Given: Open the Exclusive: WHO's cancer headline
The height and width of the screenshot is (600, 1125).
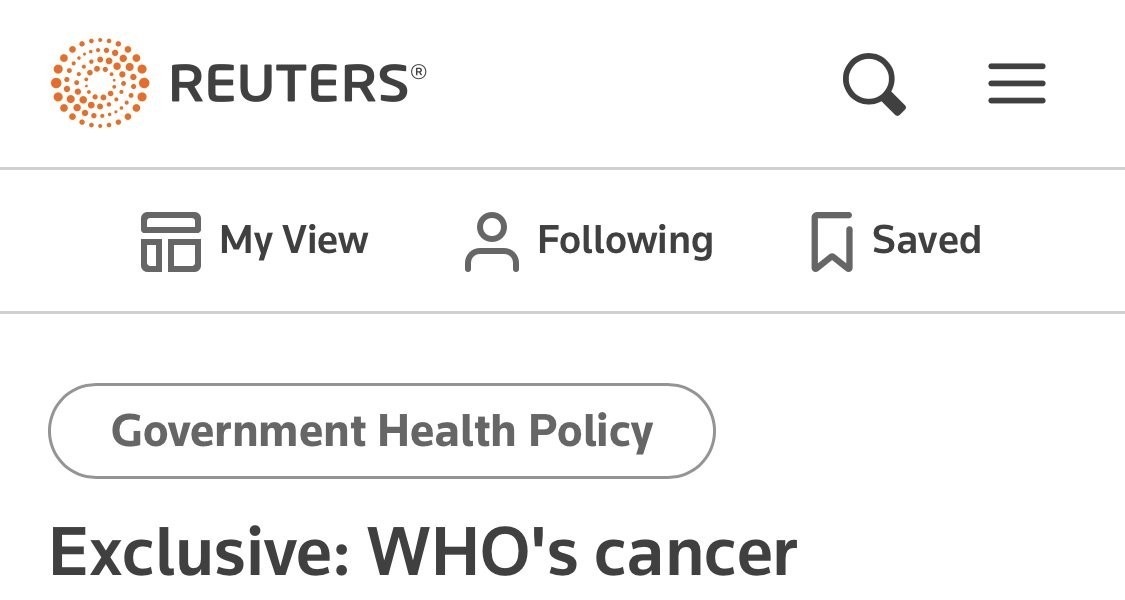Looking at the screenshot, I should pos(423,551).
